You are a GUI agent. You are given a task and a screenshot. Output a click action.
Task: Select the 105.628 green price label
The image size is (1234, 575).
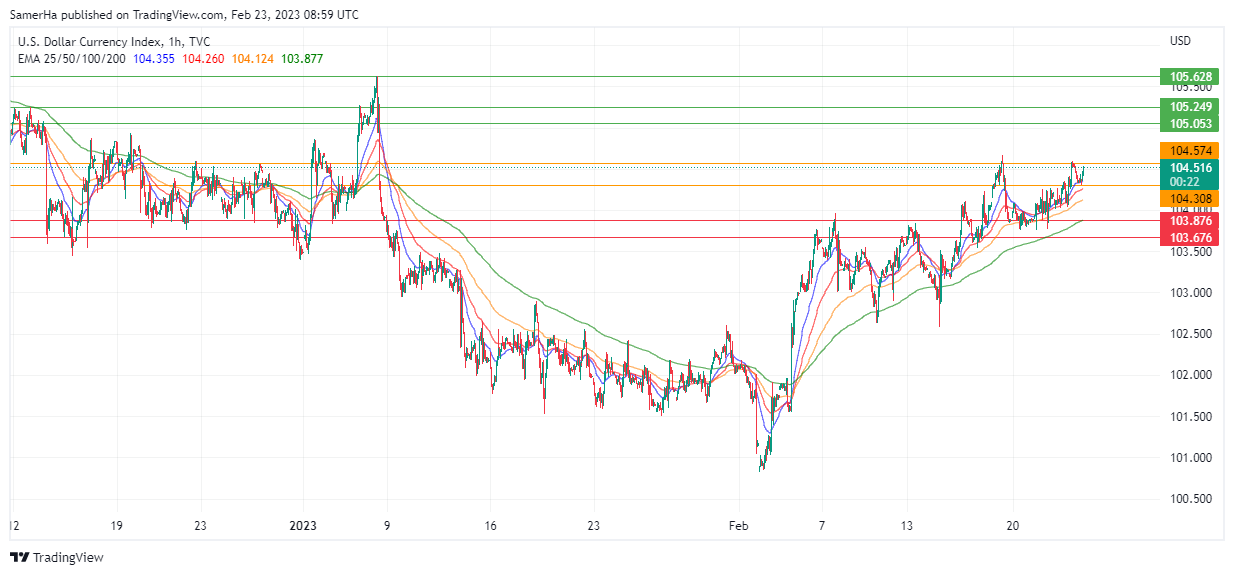(x=1191, y=77)
